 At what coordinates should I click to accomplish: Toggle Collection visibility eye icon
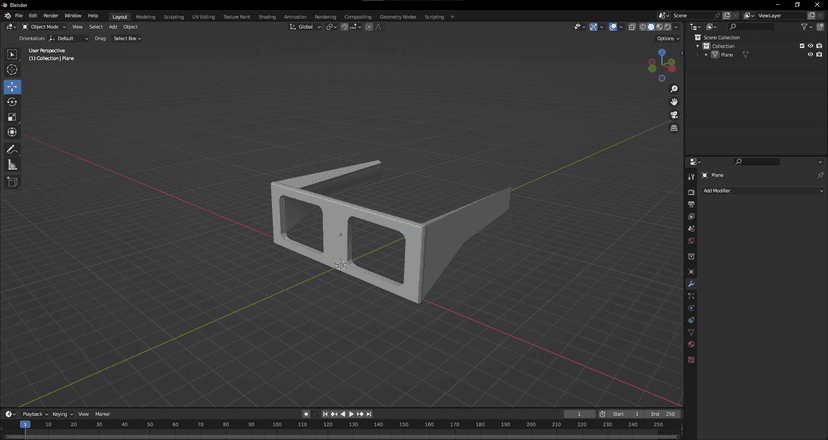coord(811,46)
